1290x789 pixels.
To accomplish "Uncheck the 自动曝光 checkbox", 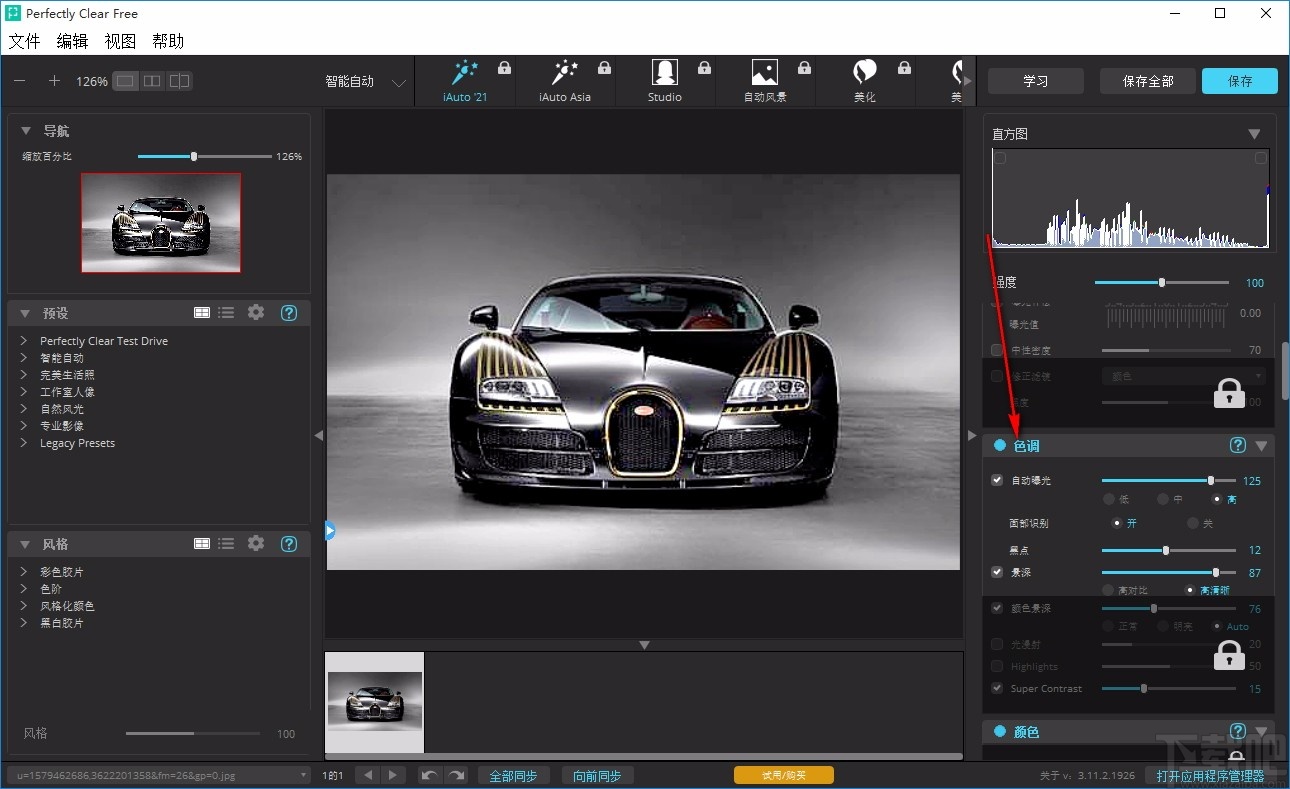I will (997, 480).
